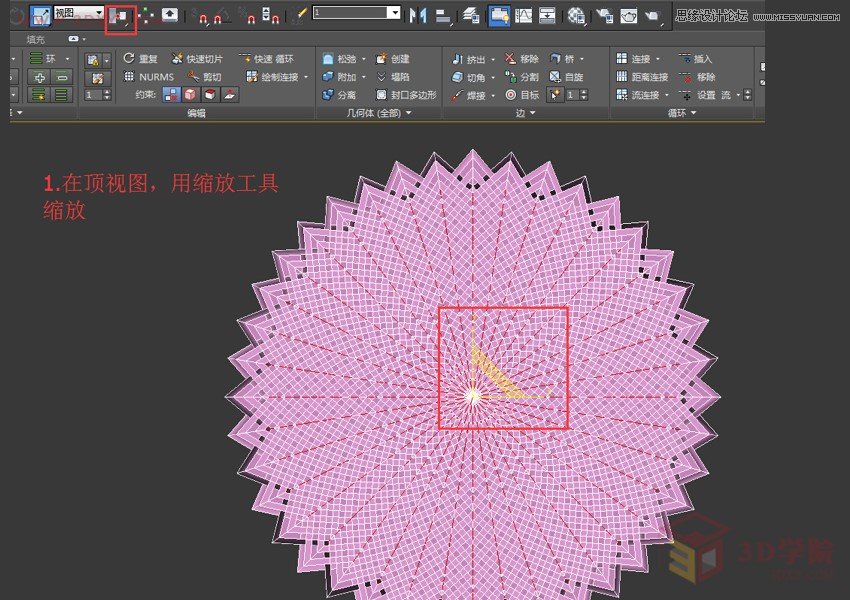
Task: Click 封口多边形 Cap Poly tool
Action: click(406, 95)
